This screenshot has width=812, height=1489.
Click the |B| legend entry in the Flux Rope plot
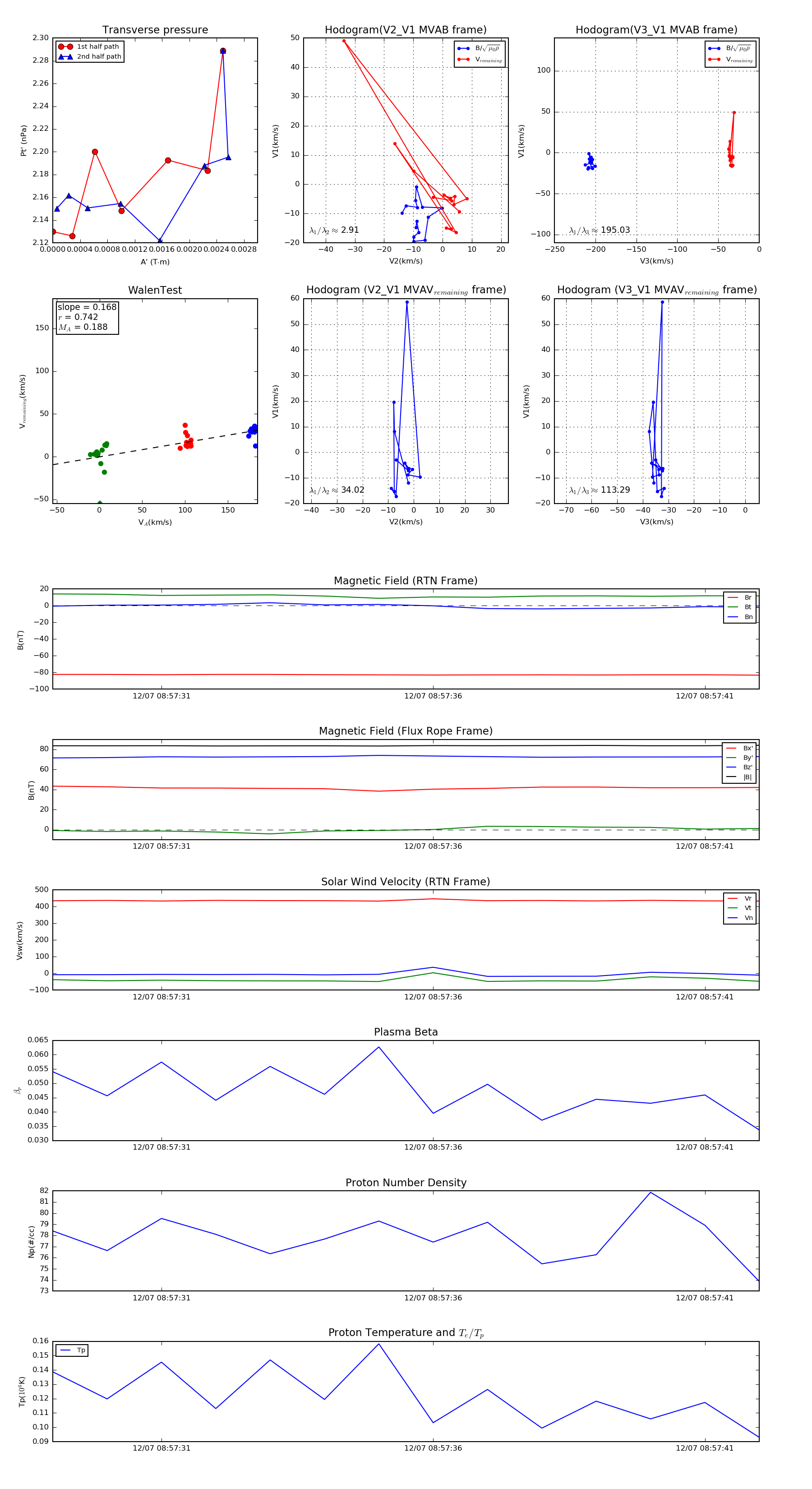pos(739,777)
